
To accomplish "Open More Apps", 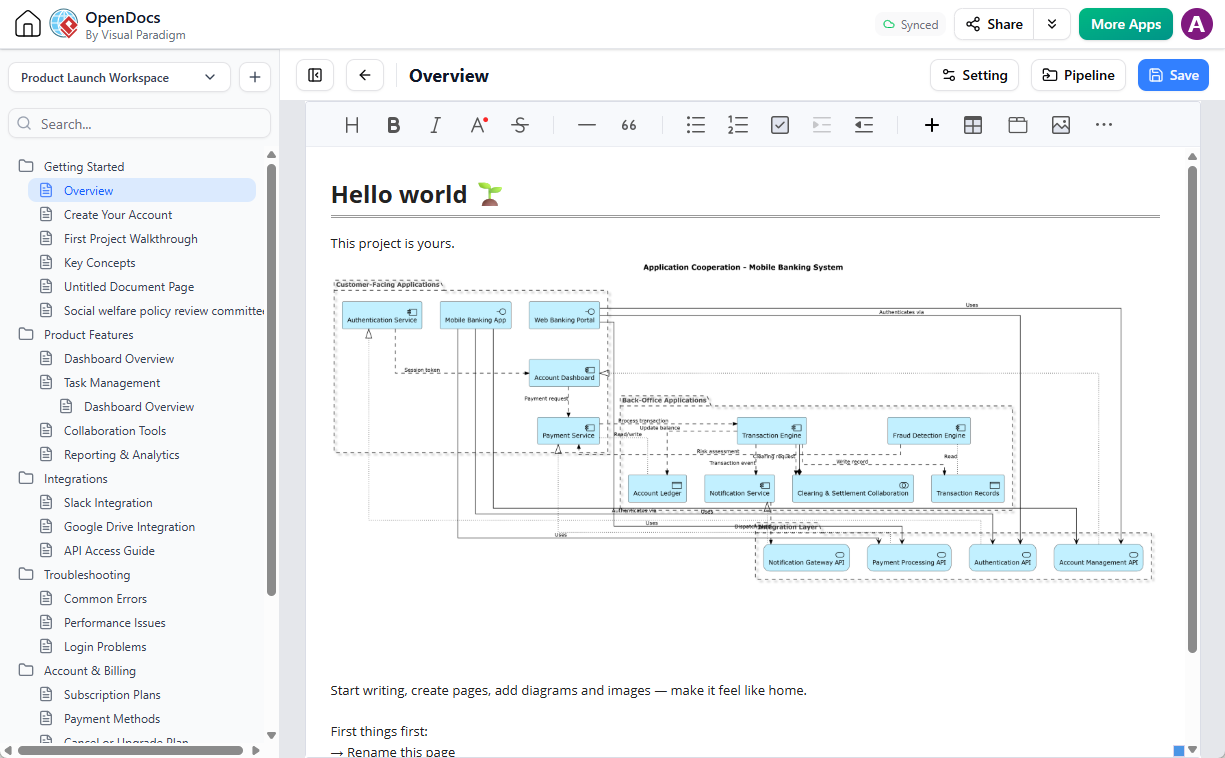I will pyautogui.click(x=1125, y=24).
